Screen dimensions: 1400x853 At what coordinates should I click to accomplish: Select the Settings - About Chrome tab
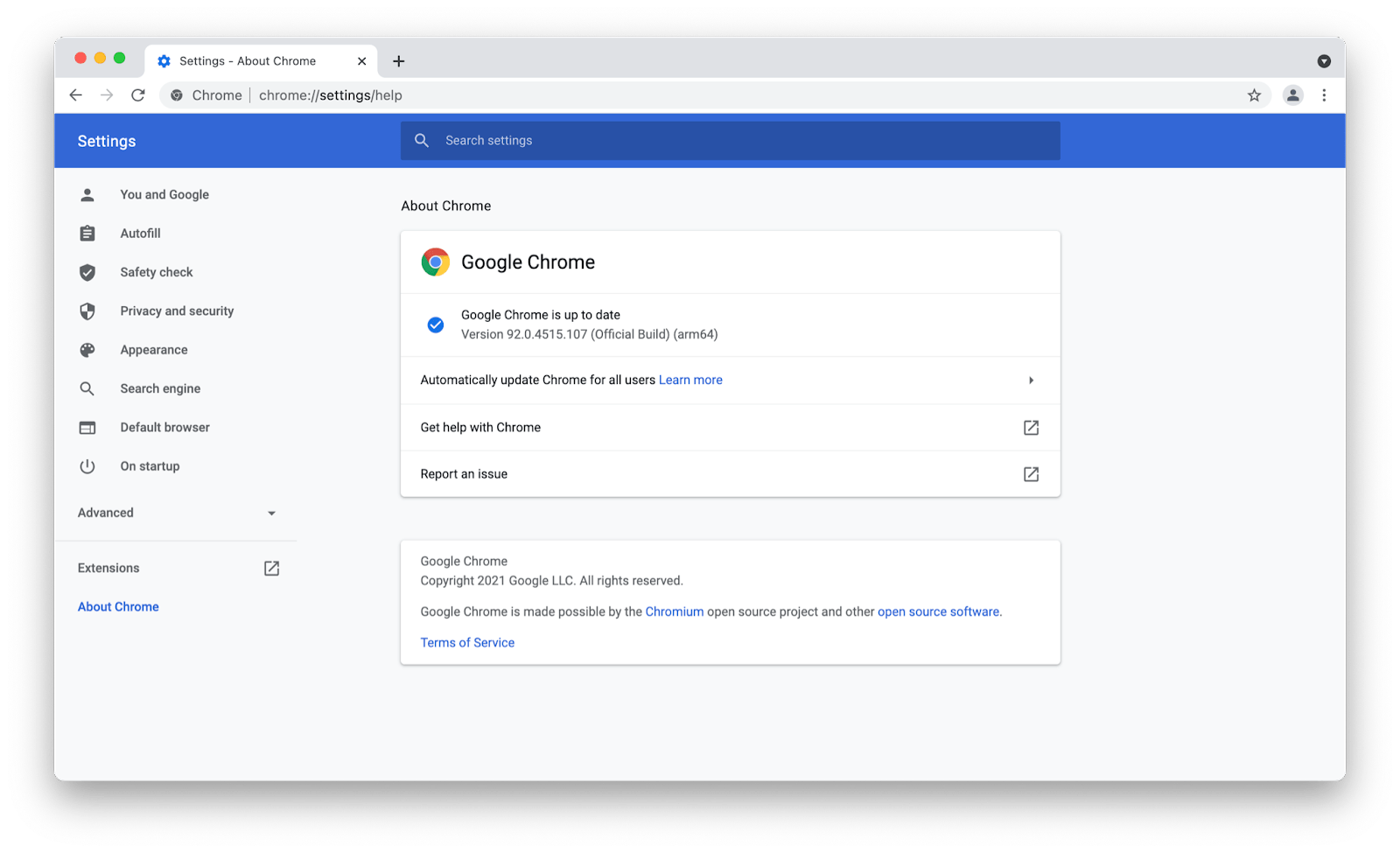point(261,61)
